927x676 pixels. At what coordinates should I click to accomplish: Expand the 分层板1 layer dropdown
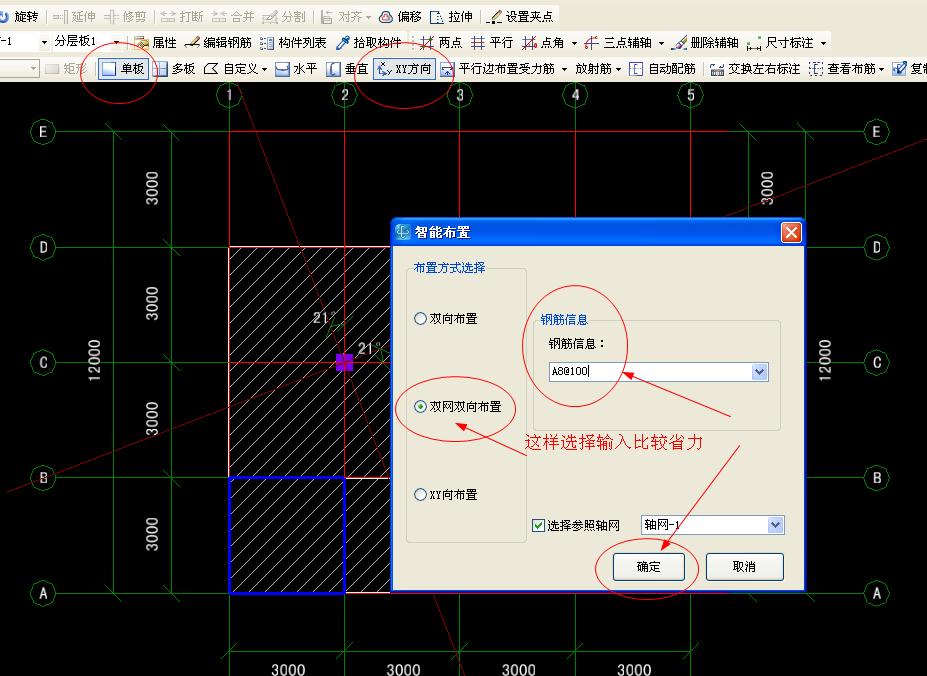[116, 43]
